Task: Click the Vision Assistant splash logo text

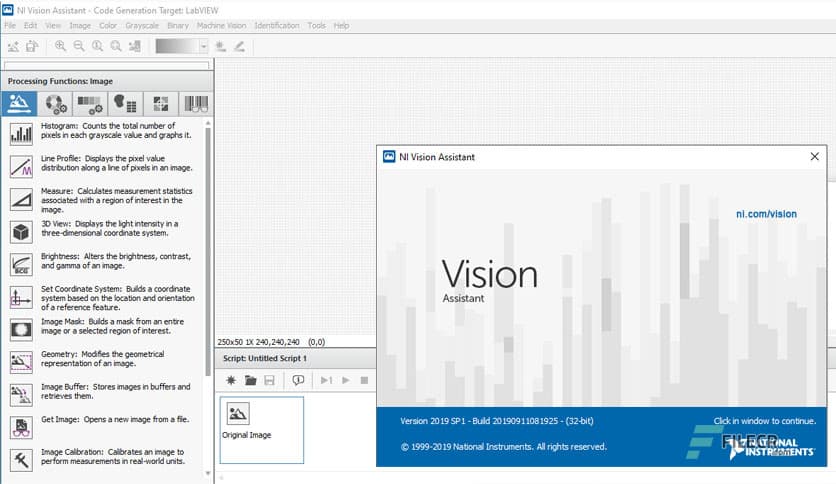Action: (x=489, y=281)
